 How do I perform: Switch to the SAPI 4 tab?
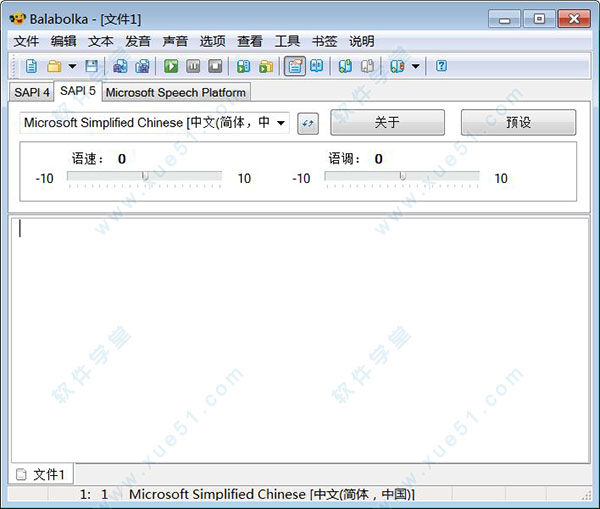click(32, 92)
